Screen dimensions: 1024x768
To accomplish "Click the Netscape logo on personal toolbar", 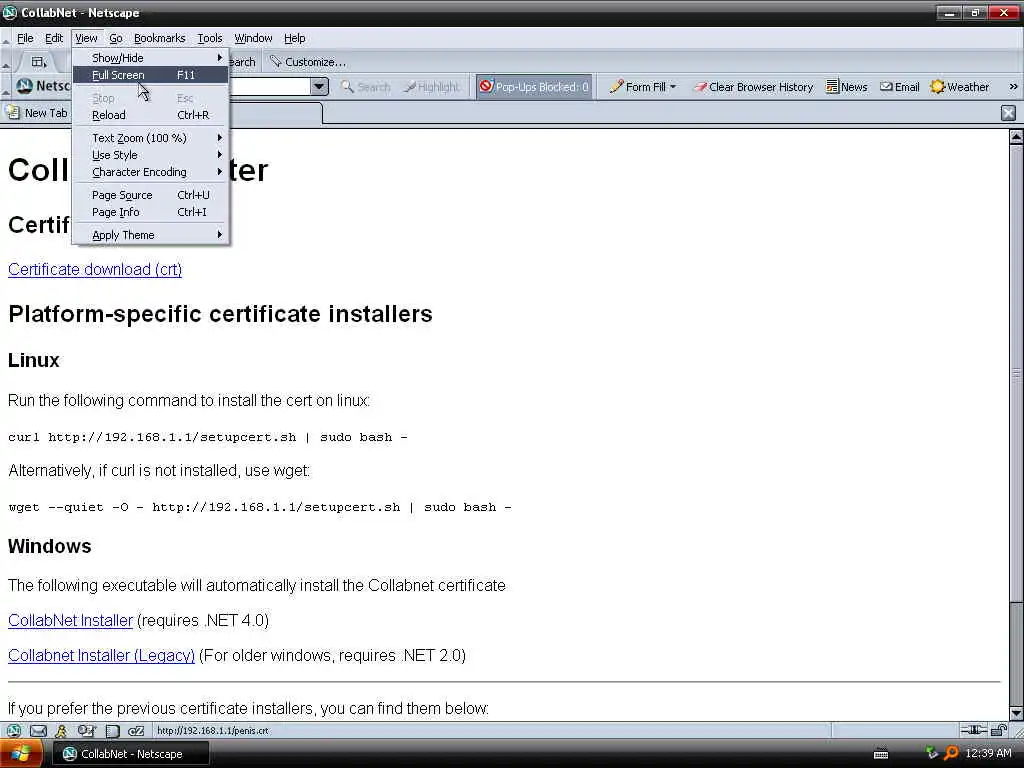I will click(x=24, y=86).
